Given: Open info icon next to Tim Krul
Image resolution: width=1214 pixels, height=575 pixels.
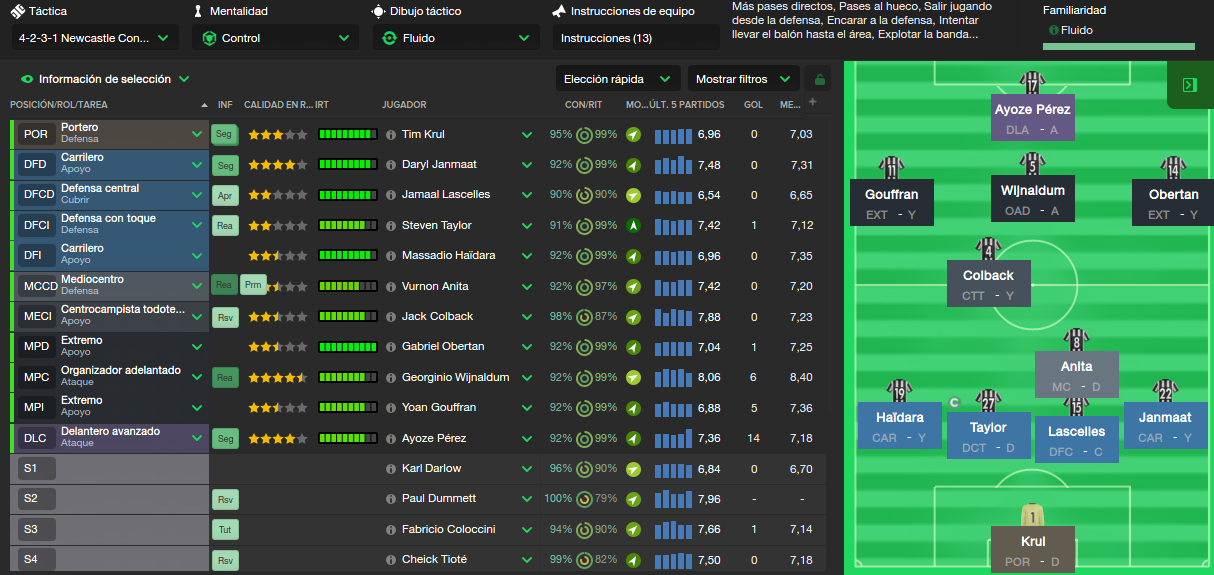Looking at the screenshot, I should pyautogui.click(x=391, y=135).
